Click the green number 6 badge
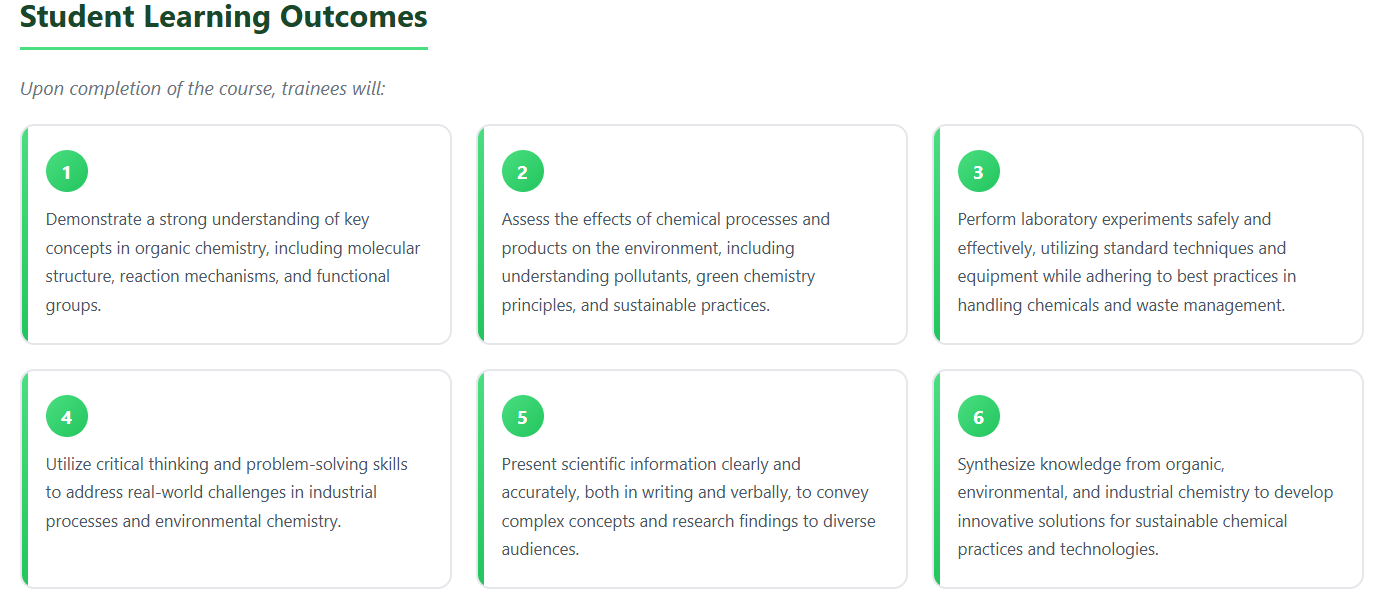The width and height of the screenshot is (1377, 598). point(978,417)
